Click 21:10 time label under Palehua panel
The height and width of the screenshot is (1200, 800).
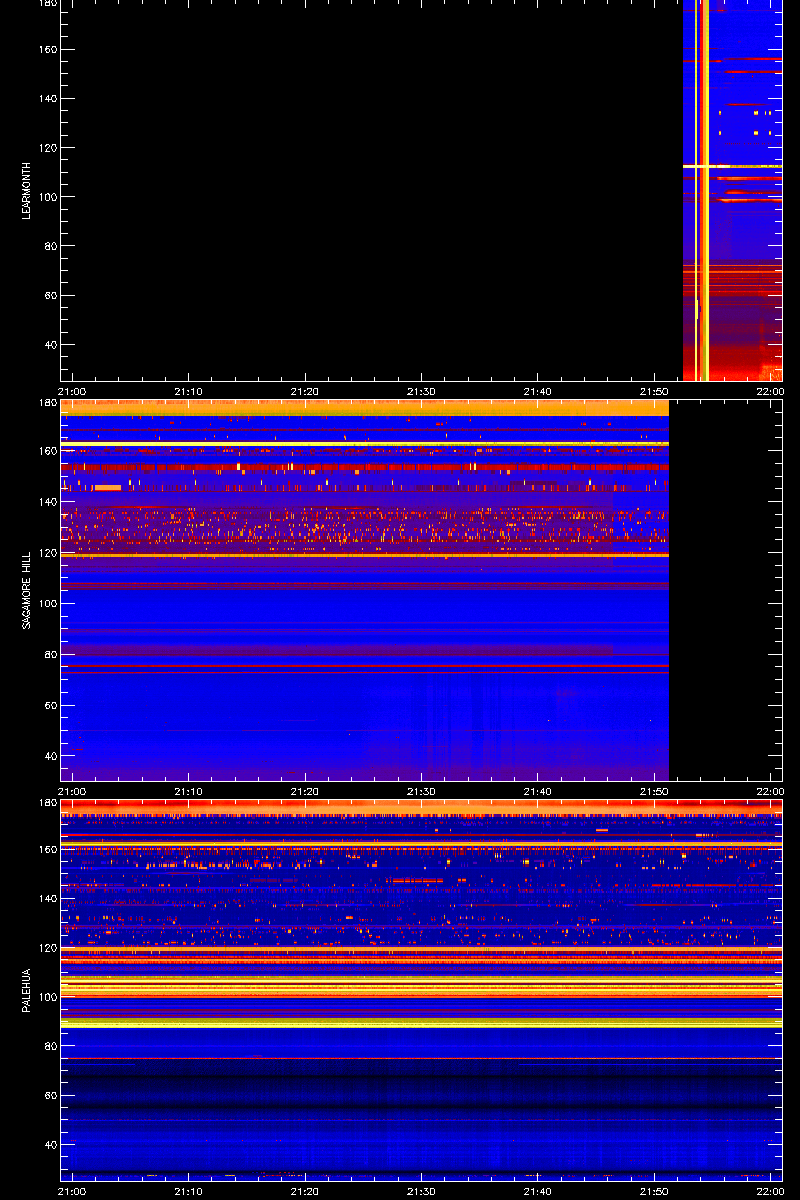click(189, 1191)
